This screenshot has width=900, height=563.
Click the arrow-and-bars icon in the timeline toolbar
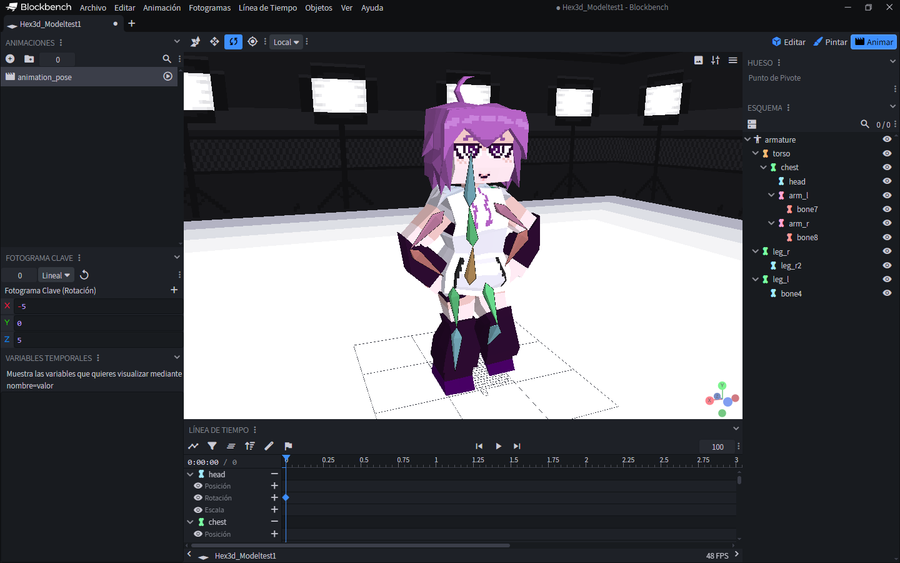point(250,446)
